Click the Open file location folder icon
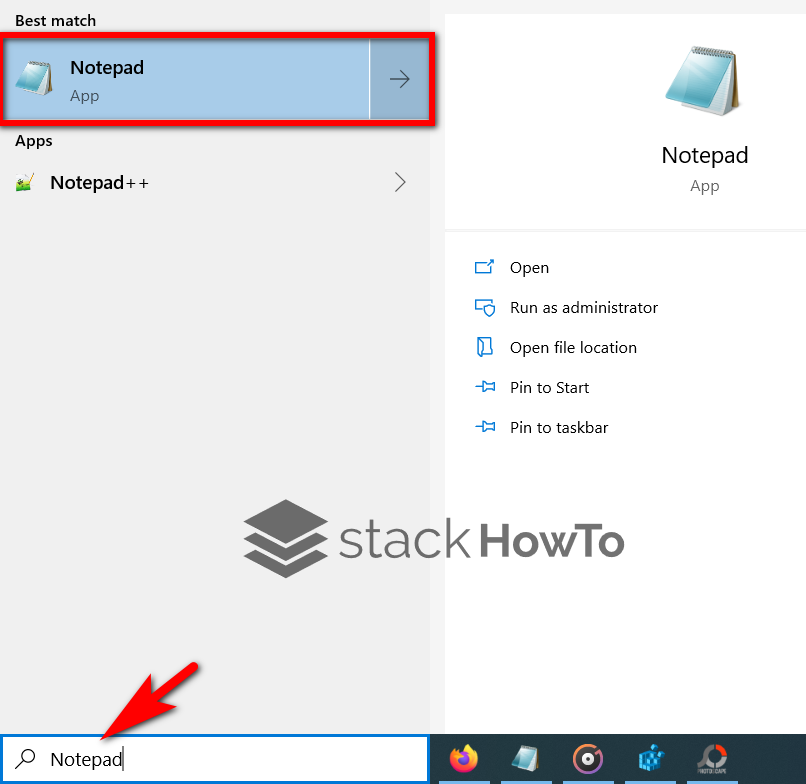Image resolution: width=806 pixels, height=784 pixels. click(484, 347)
